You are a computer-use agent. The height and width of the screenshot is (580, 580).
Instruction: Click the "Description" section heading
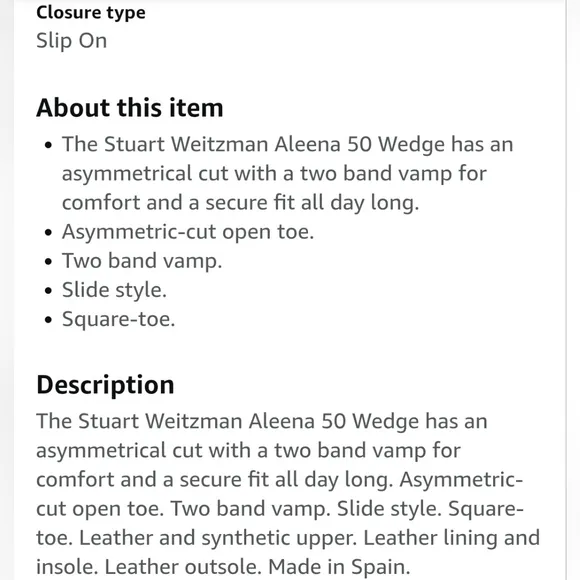click(105, 385)
